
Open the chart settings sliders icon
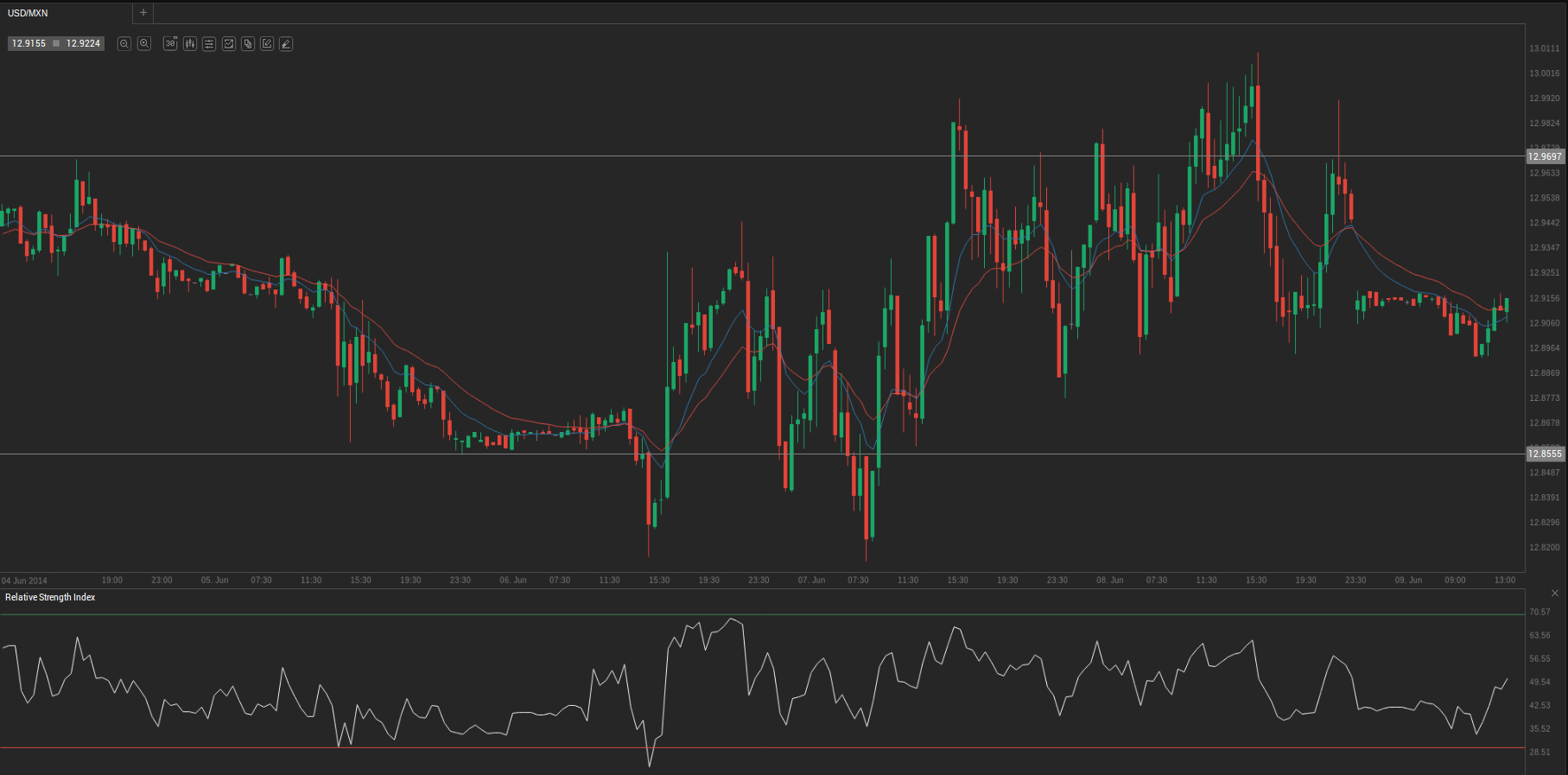pos(209,43)
